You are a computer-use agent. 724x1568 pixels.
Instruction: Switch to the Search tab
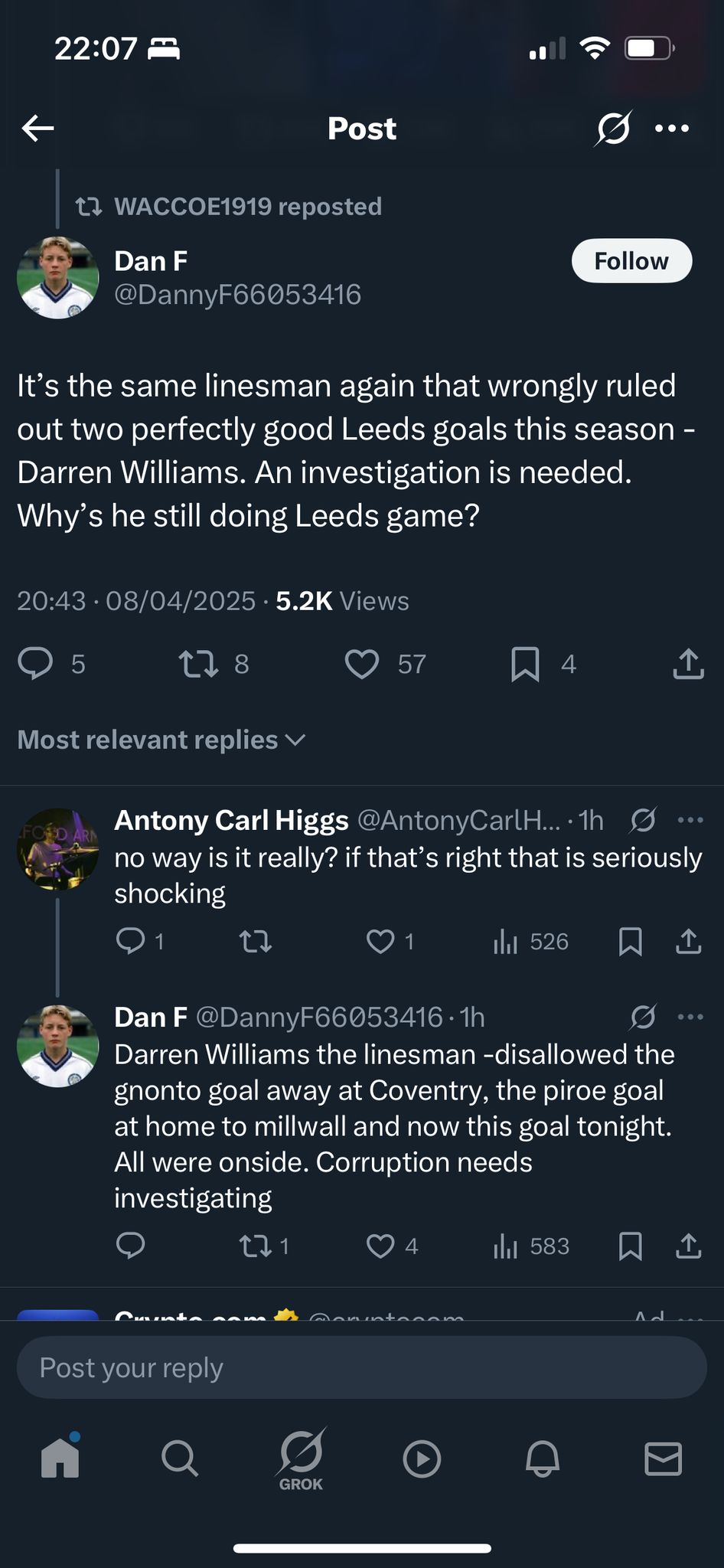(x=180, y=1458)
